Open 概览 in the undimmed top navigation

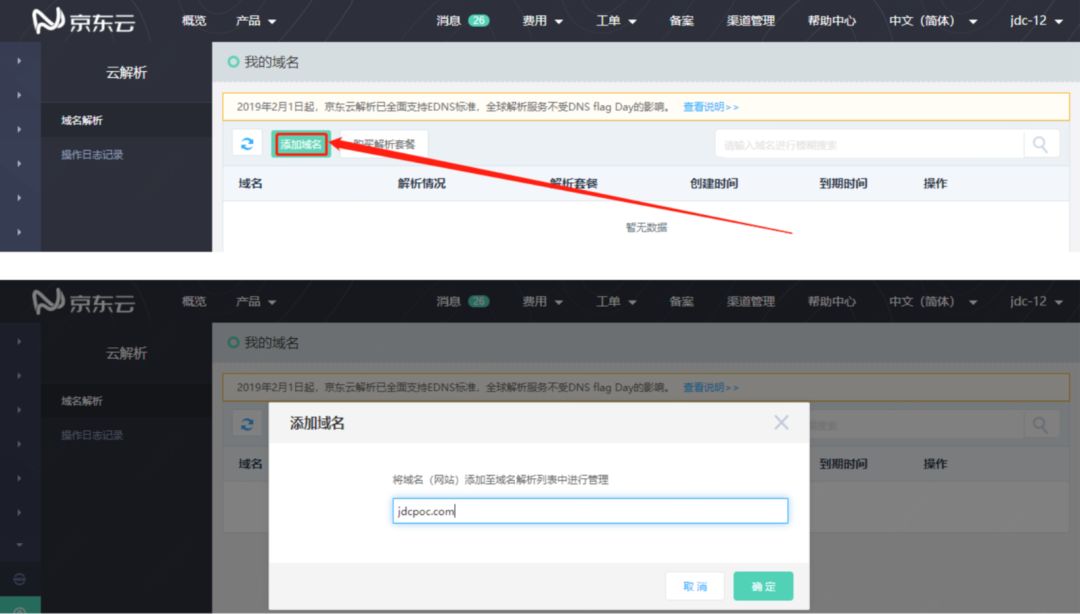tap(194, 21)
